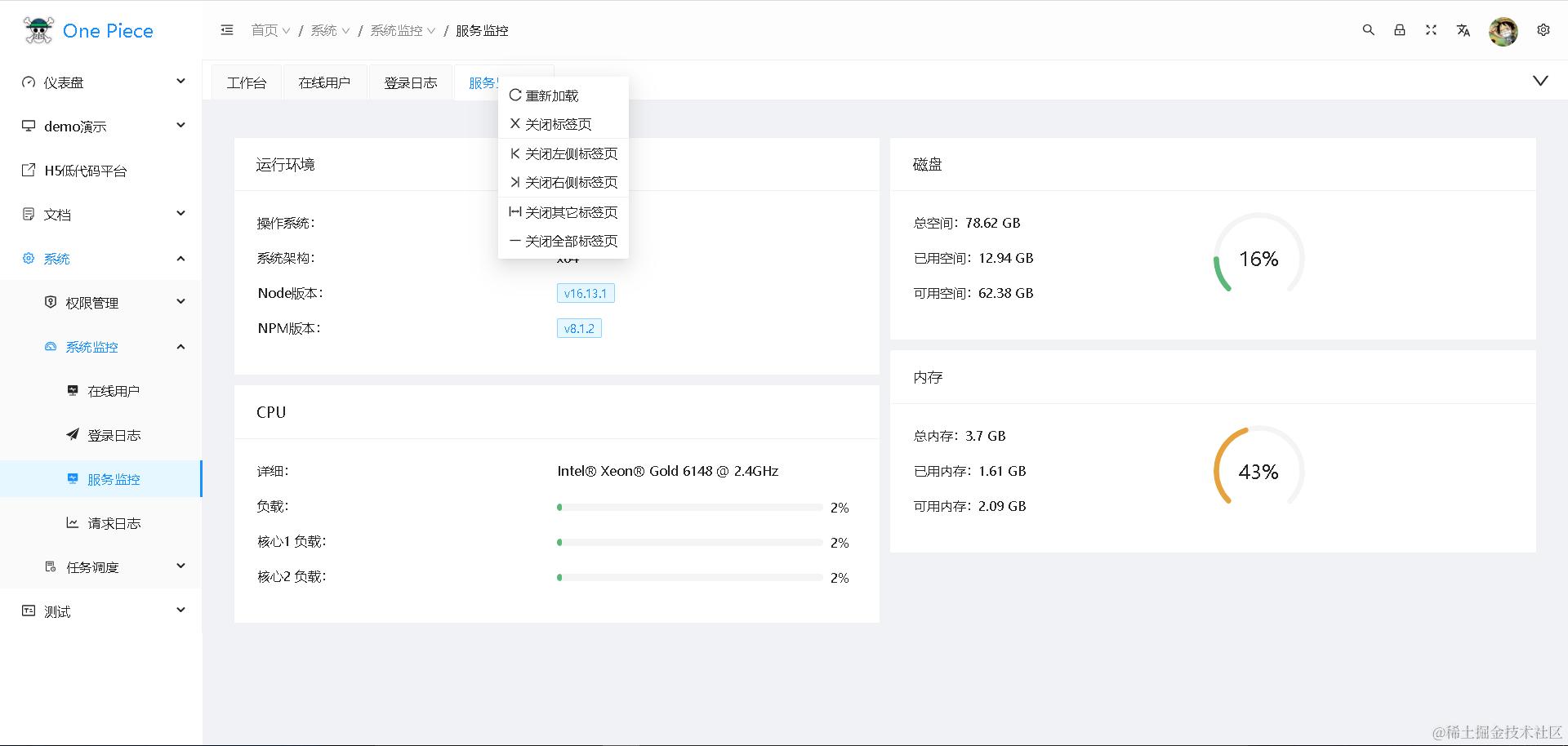Image resolution: width=1568 pixels, height=746 pixels.
Task: Expand the 权限管理 submenu chevron
Action: click(181, 301)
